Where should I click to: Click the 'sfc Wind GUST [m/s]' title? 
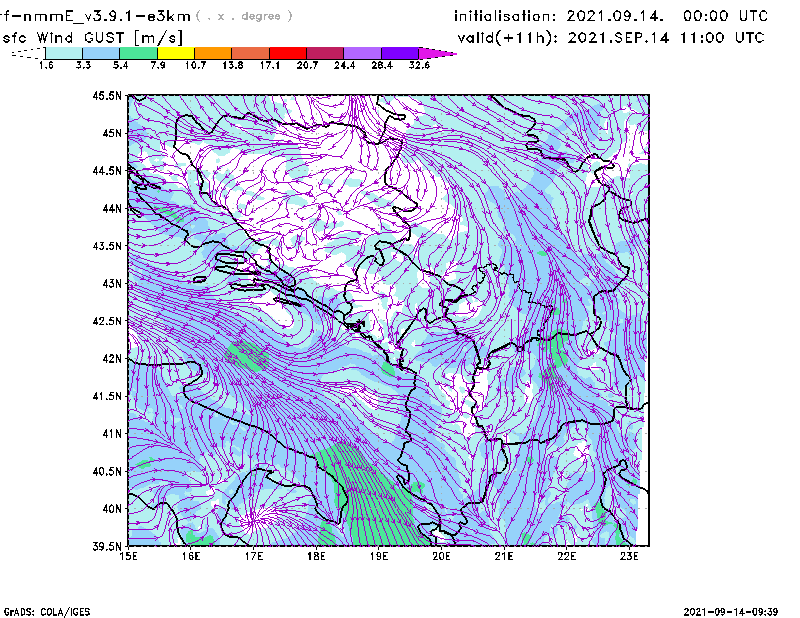[92, 38]
